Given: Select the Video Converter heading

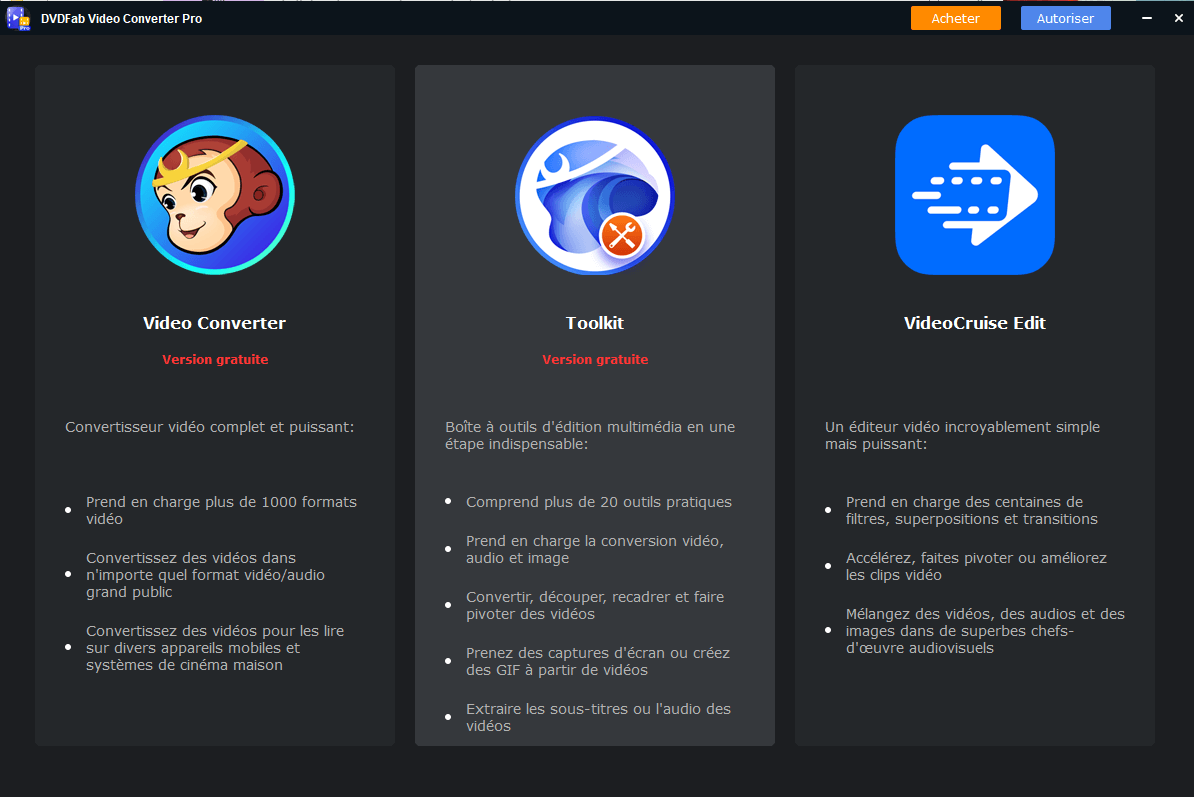Looking at the screenshot, I should click(x=215, y=323).
